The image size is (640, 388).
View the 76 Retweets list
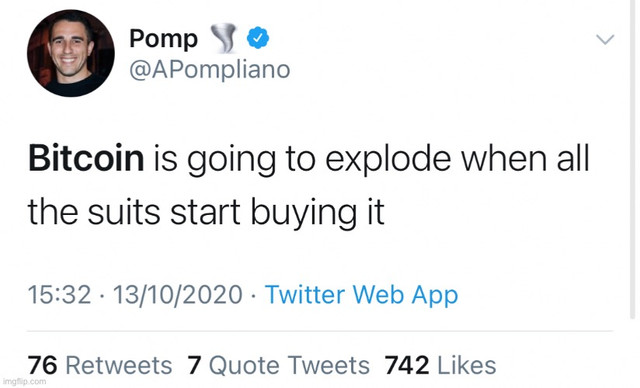click(x=100, y=365)
